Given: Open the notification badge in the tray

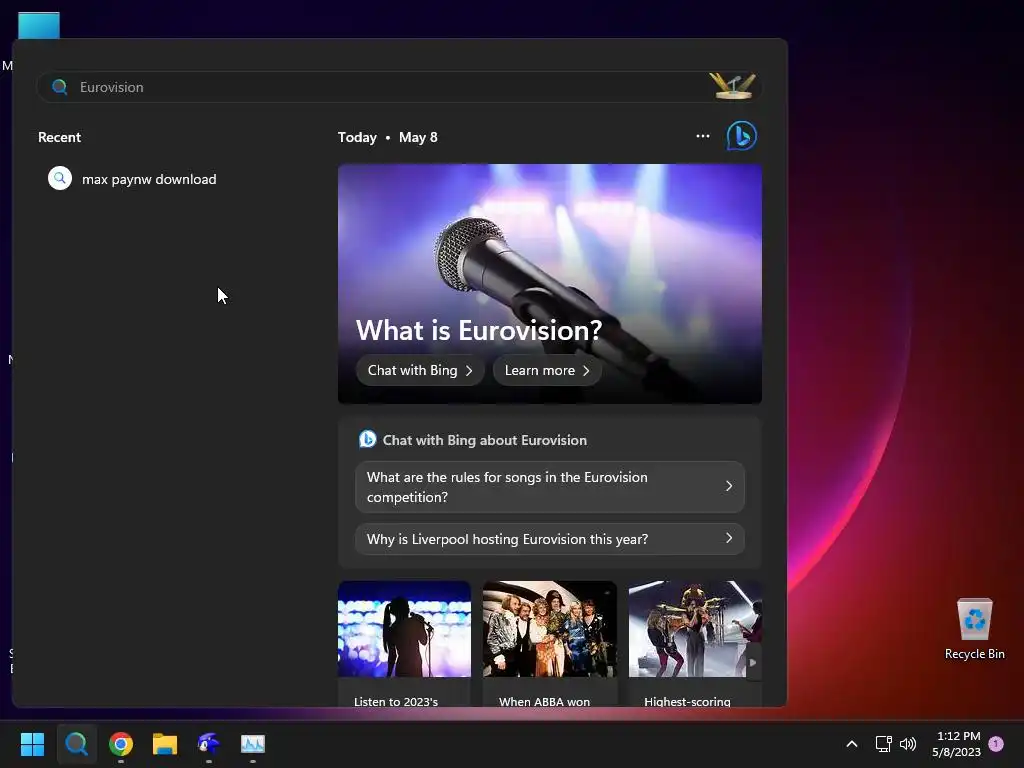Looking at the screenshot, I should point(996,744).
